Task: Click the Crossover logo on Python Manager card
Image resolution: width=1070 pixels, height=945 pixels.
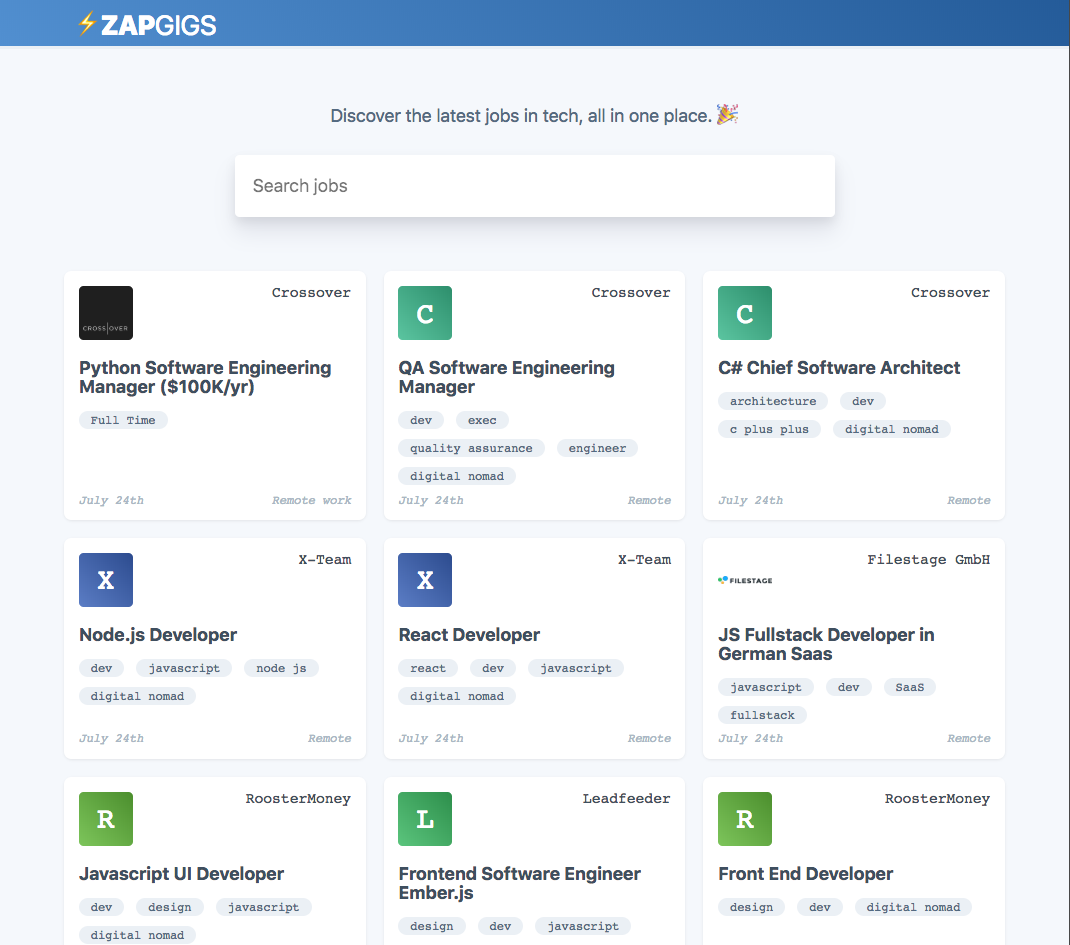Action: (106, 313)
